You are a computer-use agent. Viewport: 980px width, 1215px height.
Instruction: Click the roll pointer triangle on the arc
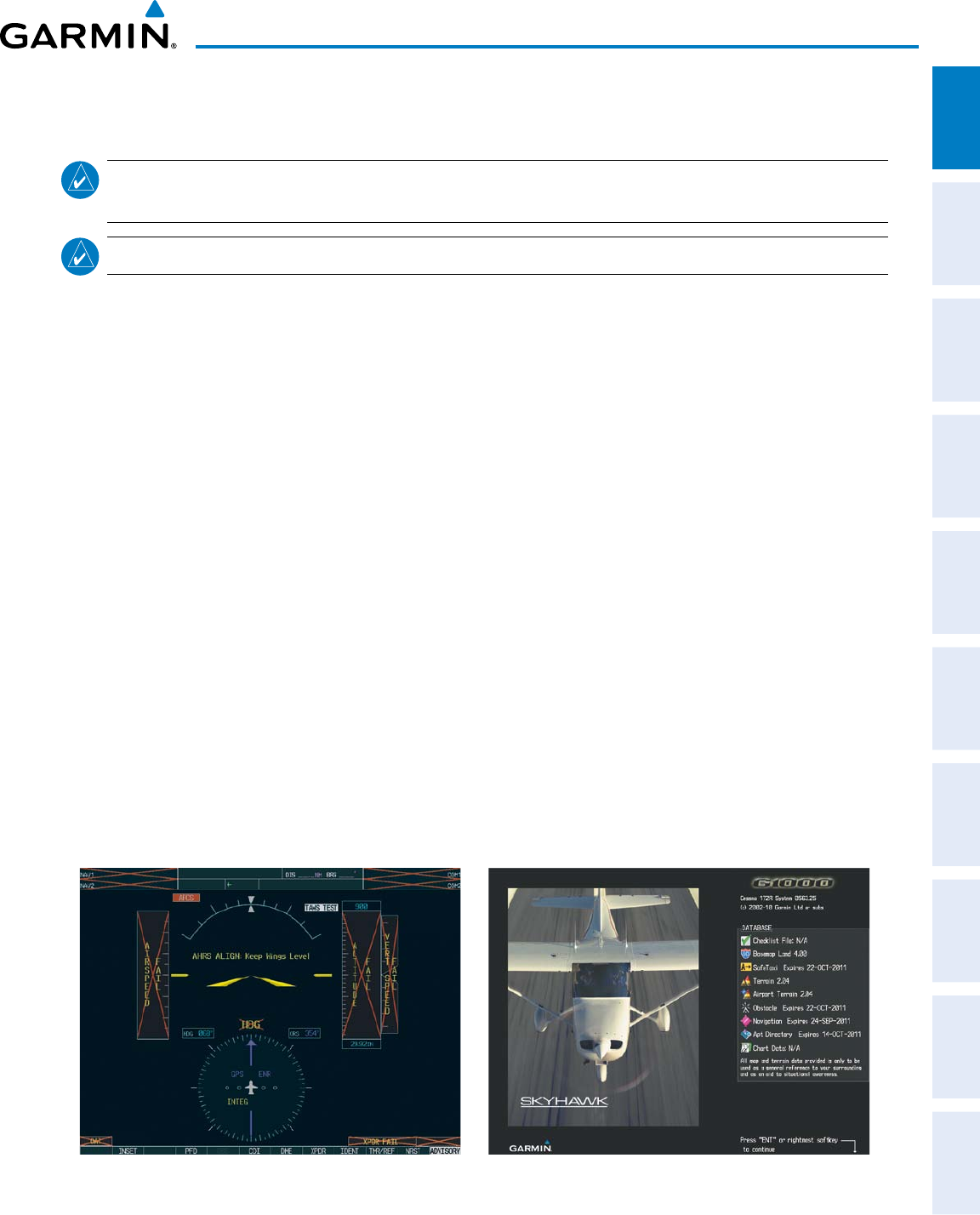click(250, 908)
